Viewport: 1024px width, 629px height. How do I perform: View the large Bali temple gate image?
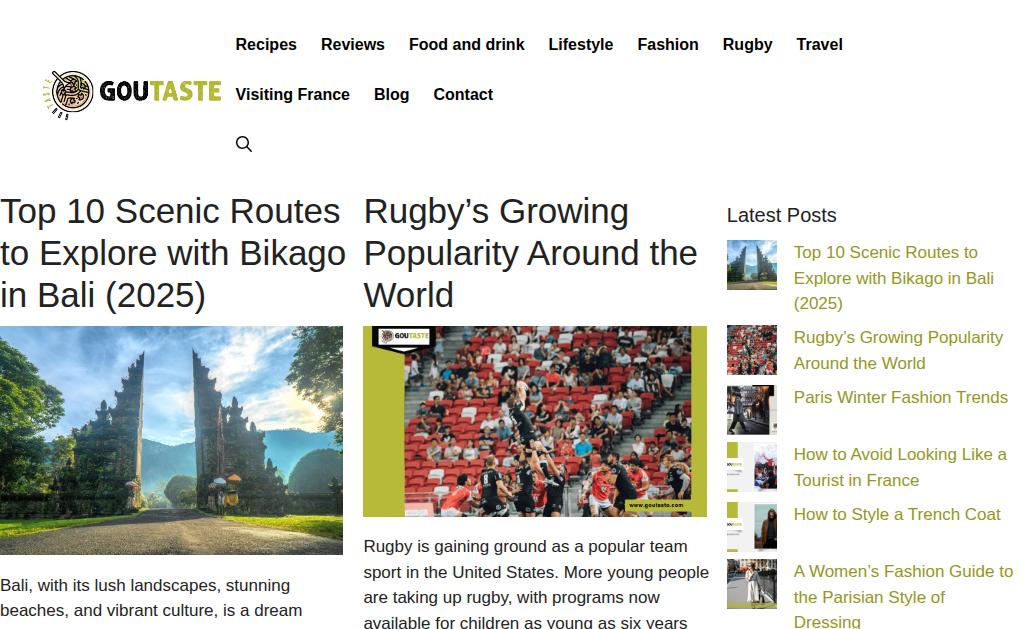(171, 440)
